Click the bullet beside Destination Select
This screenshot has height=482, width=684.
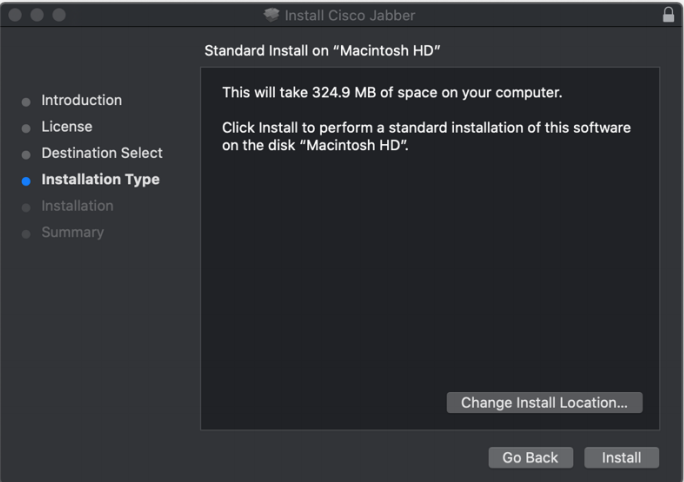(x=26, y=155)
